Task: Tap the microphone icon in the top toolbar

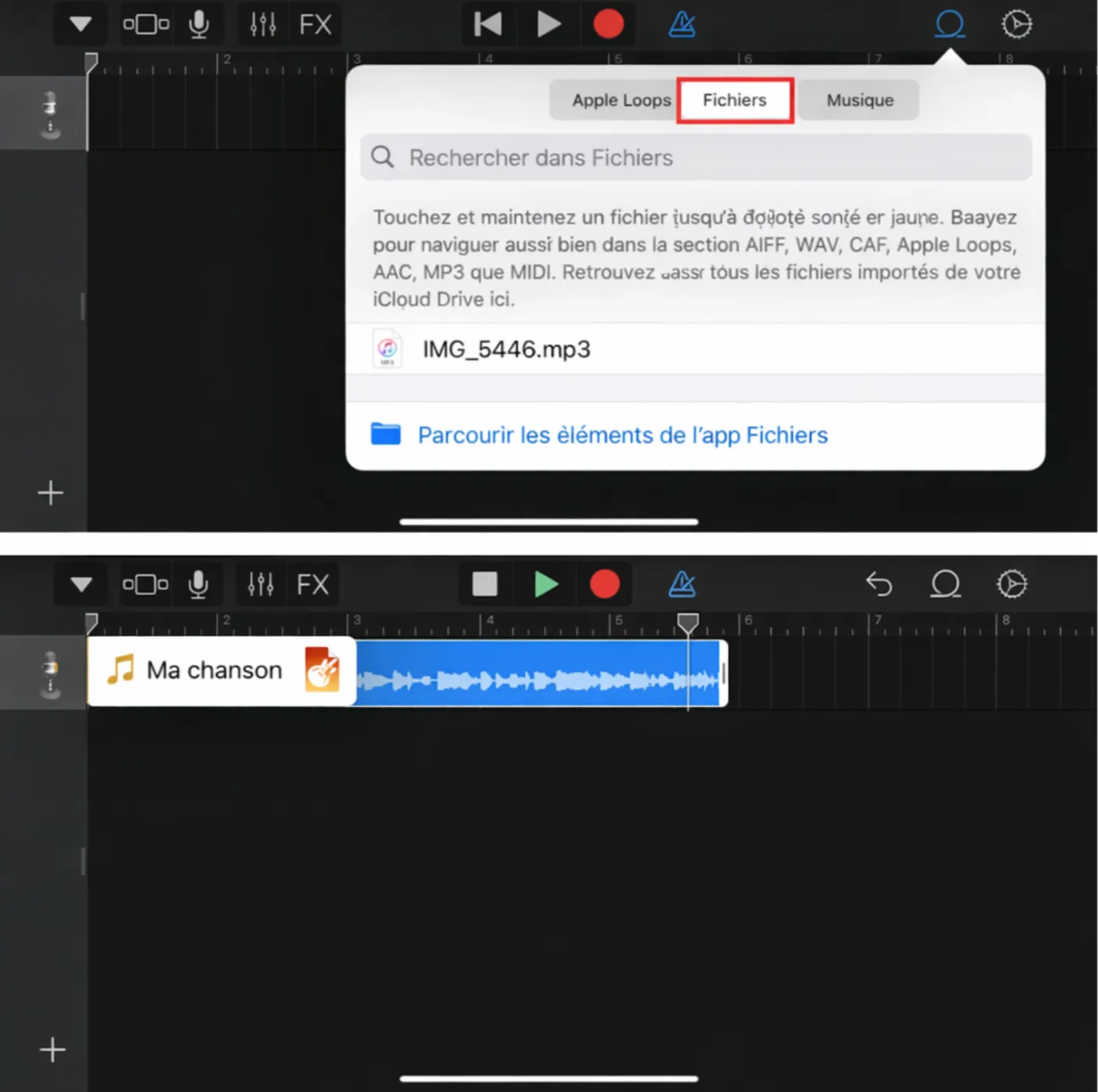Action: tap(199, 24)
